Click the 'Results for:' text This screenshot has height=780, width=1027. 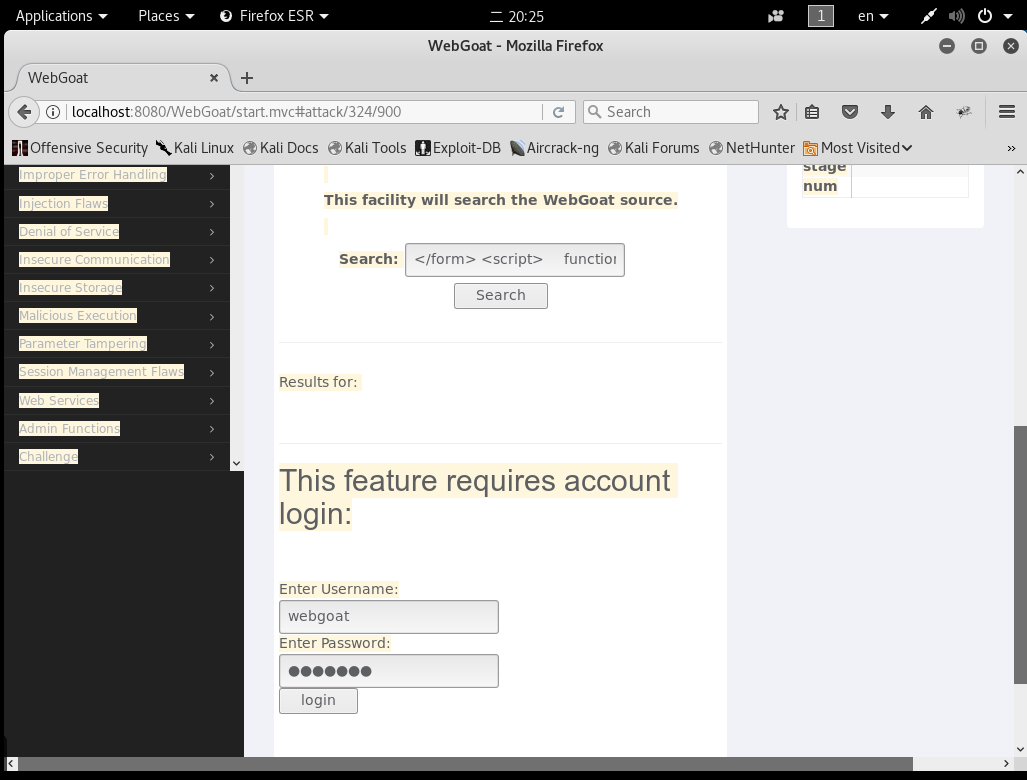318,382
